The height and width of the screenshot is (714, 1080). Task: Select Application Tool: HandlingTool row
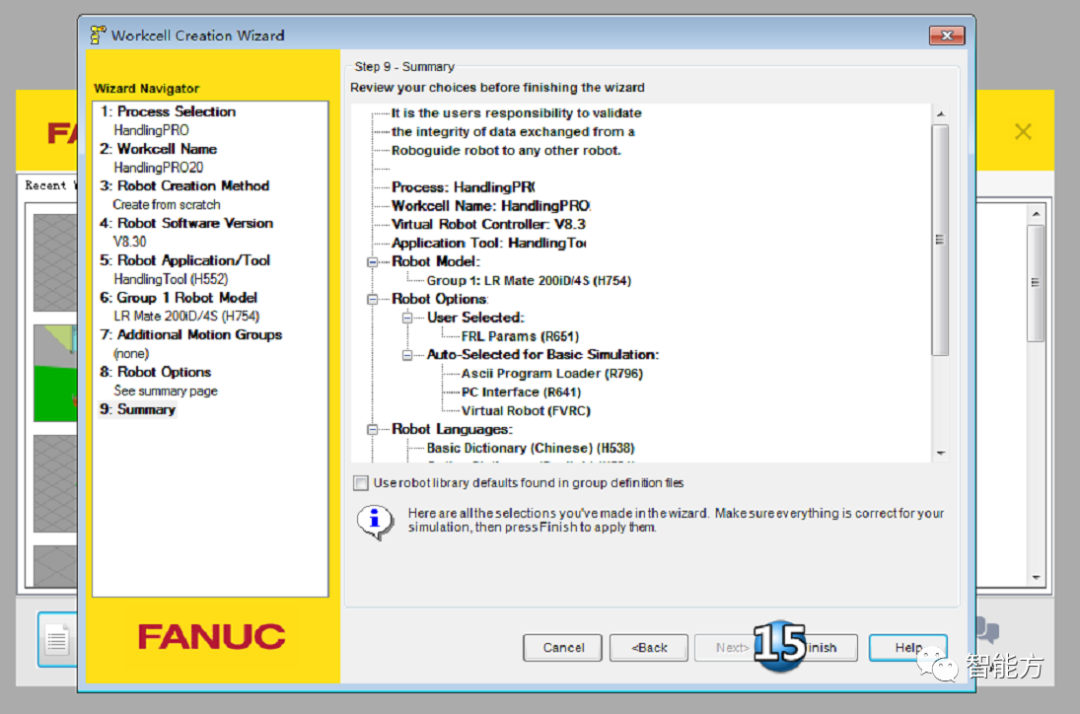489,243
